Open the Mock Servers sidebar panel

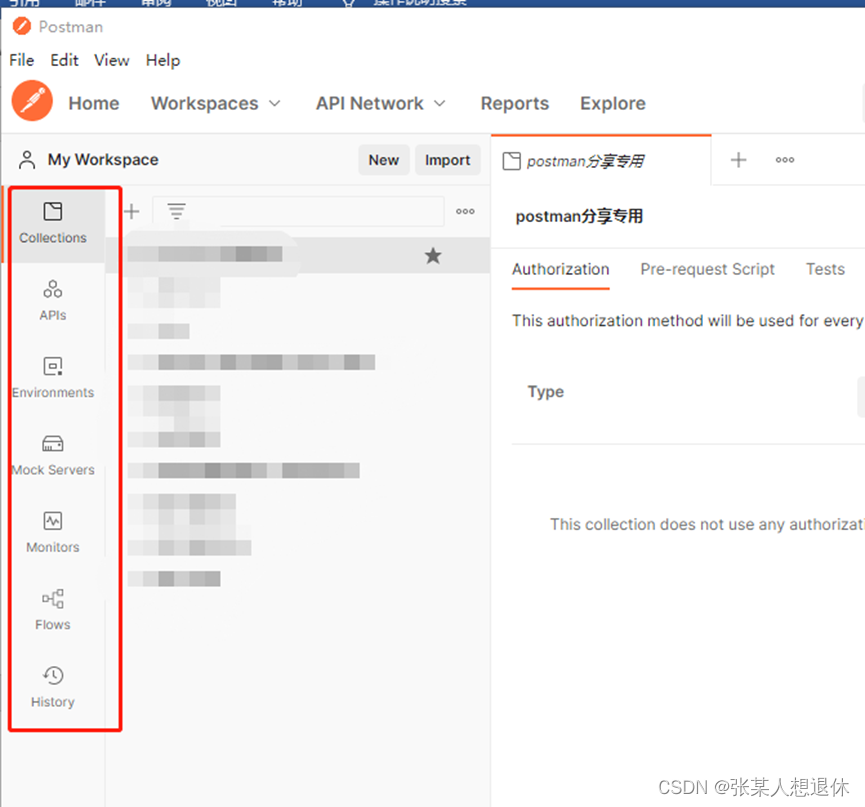(x=53, y=455)
